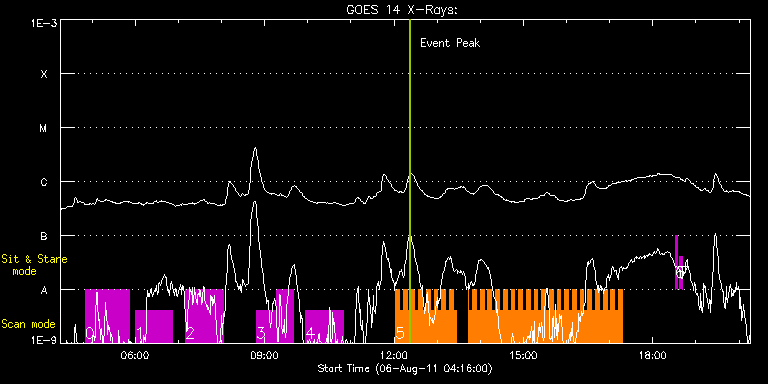Click the green Event Peak vertical line
The height and width of the screenshot is (384, 768).
410,181
